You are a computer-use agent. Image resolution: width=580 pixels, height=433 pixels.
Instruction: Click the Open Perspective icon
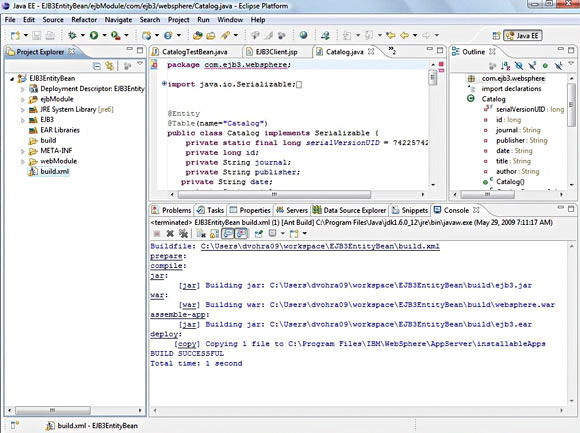point(496,36)
